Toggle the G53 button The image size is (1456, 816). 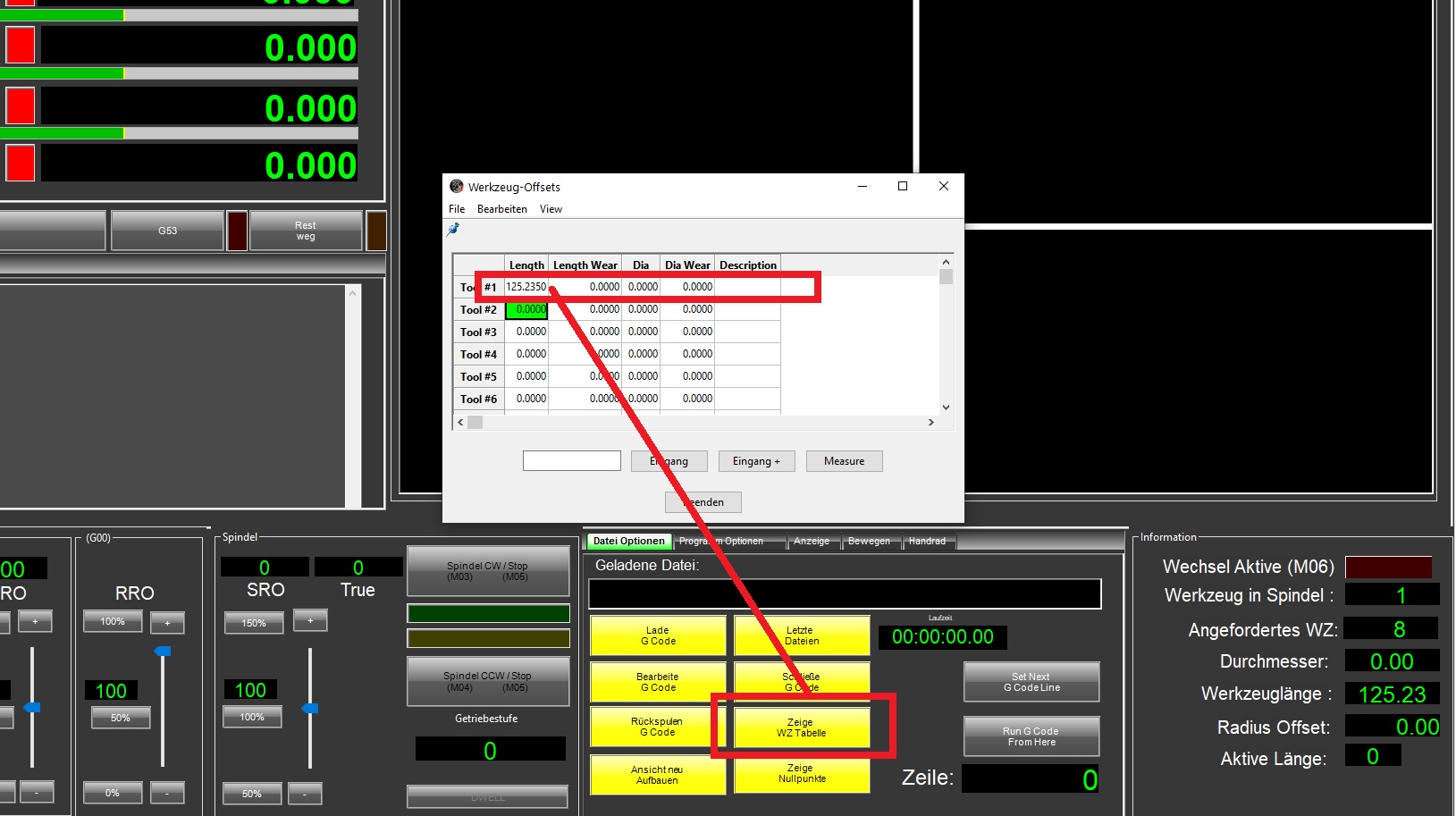(167, 231)
